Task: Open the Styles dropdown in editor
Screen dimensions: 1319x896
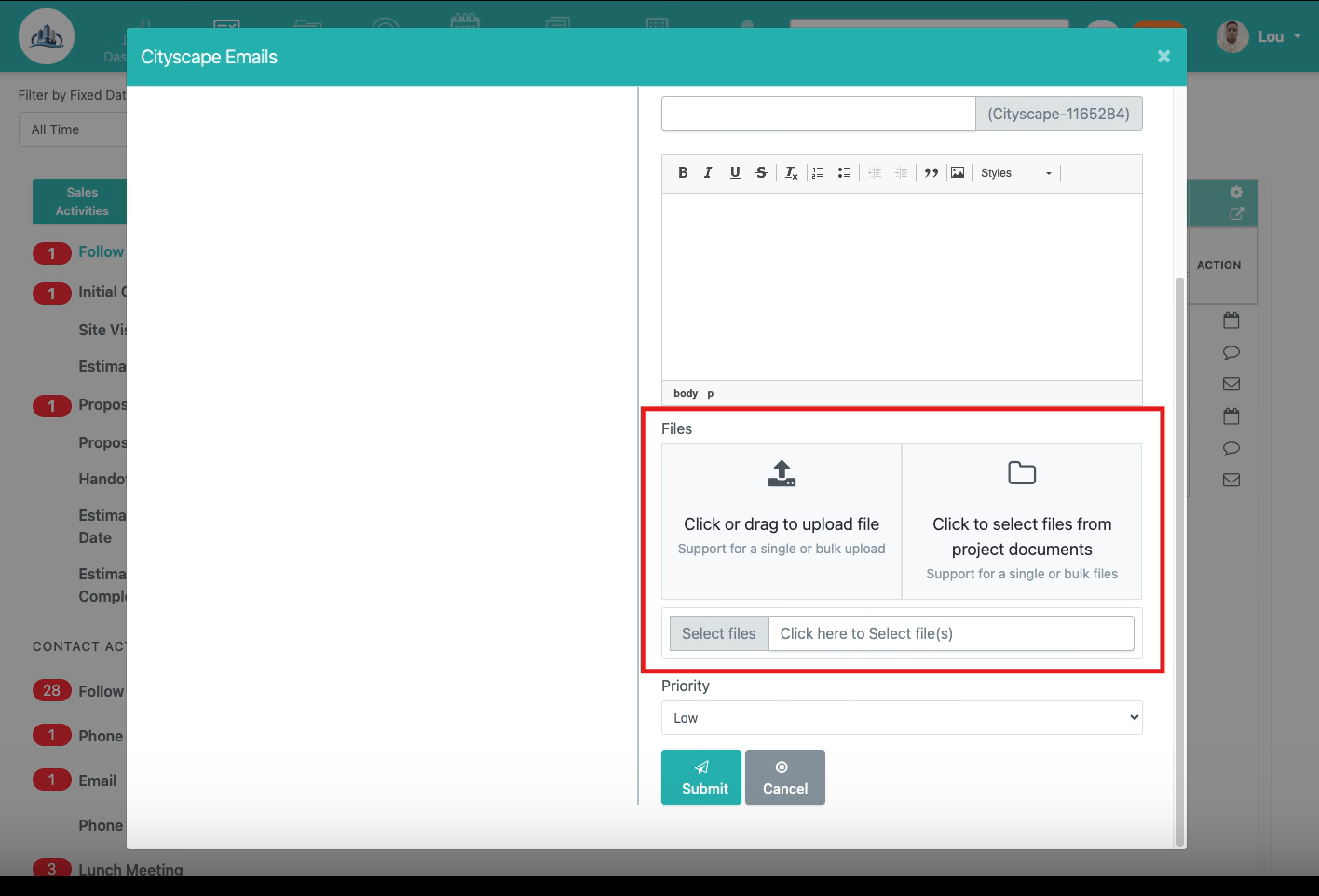Action: 1015,173
